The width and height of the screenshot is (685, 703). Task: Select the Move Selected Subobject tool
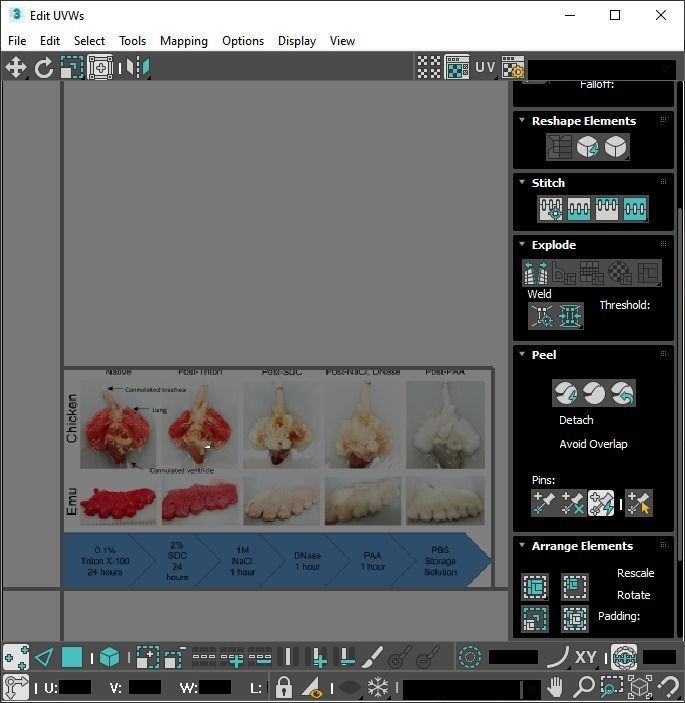click(16, 68)
